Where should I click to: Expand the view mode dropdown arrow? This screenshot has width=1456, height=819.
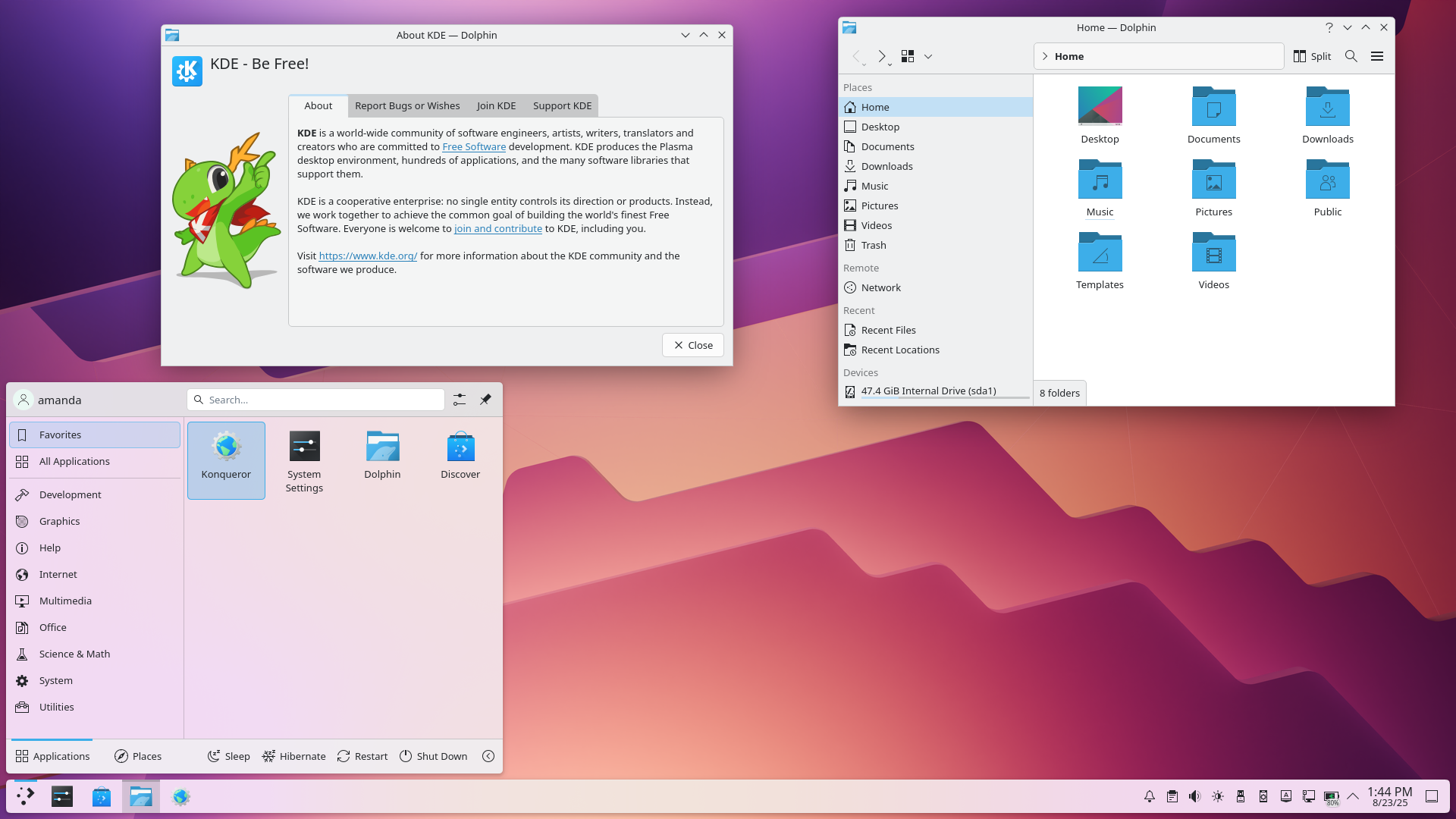(928, 56)
